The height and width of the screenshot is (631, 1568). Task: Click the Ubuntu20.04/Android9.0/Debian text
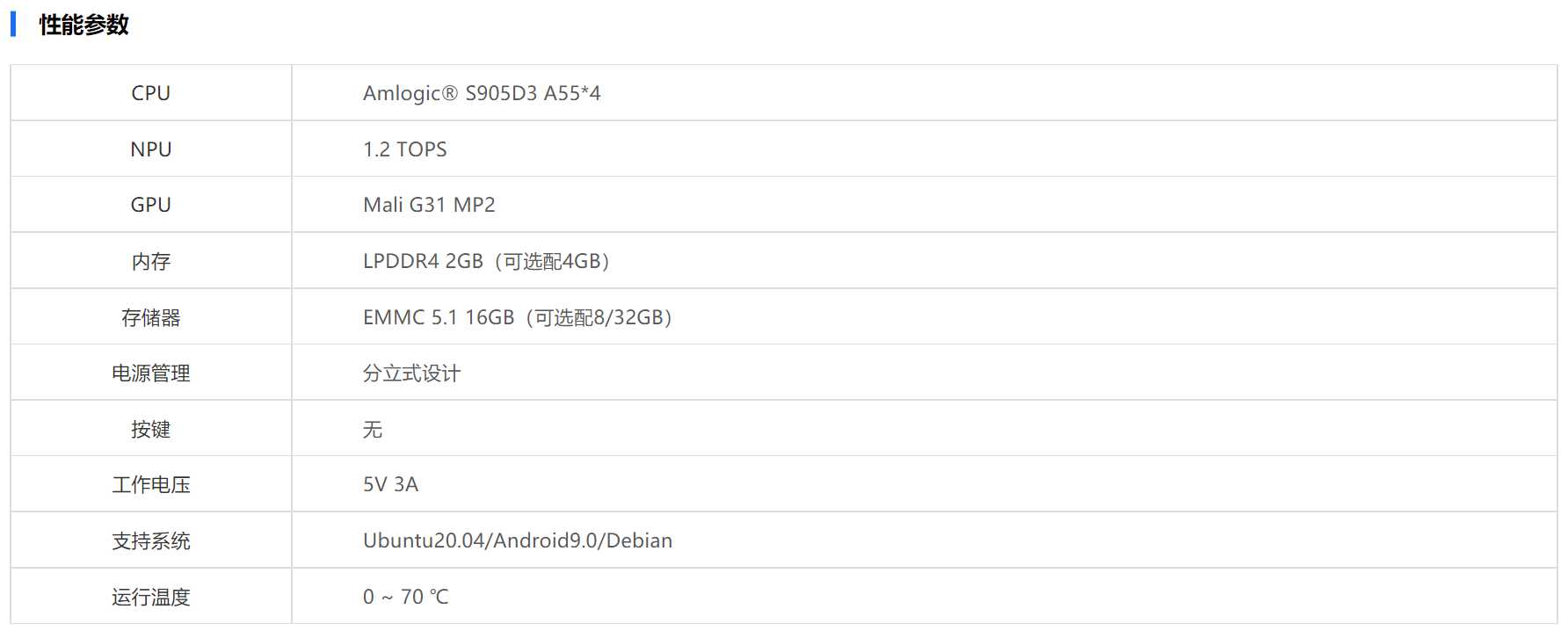click(x=518, y=540)
